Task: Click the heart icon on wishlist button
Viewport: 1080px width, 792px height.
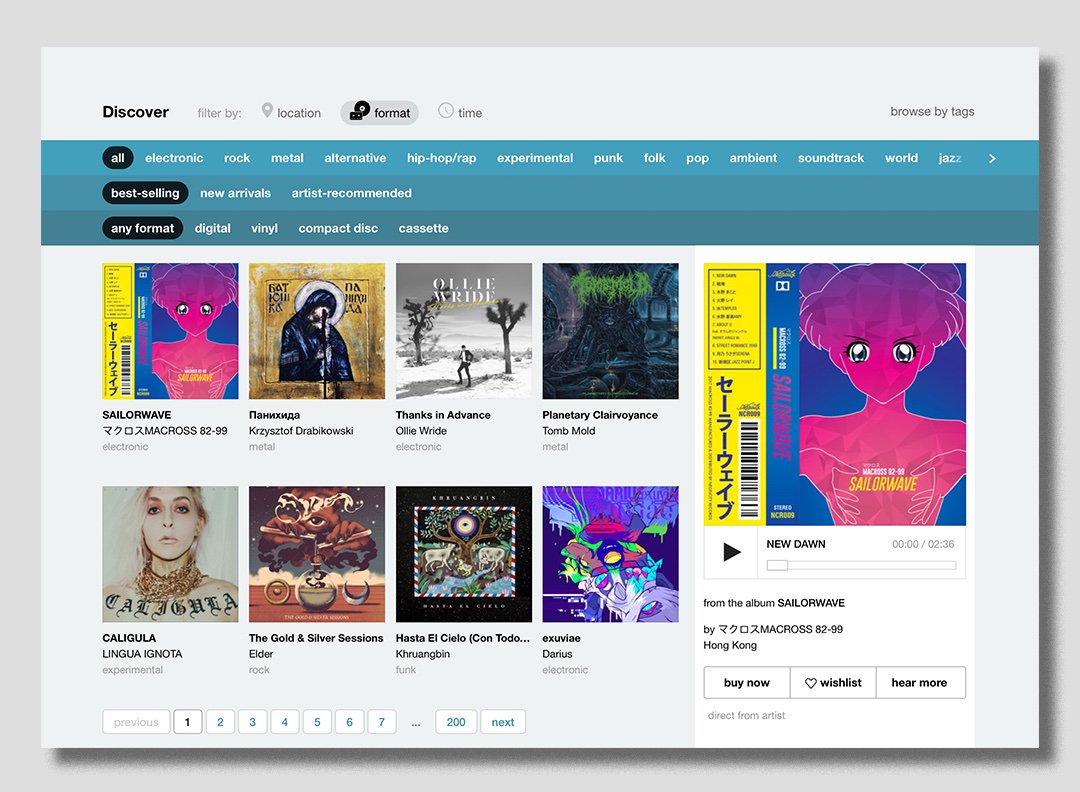Action: [811, 683]
